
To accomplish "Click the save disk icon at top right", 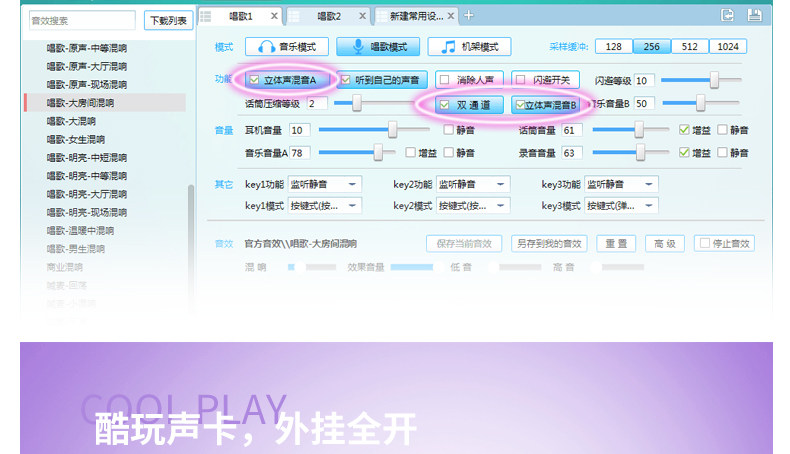I will [754, 15].
